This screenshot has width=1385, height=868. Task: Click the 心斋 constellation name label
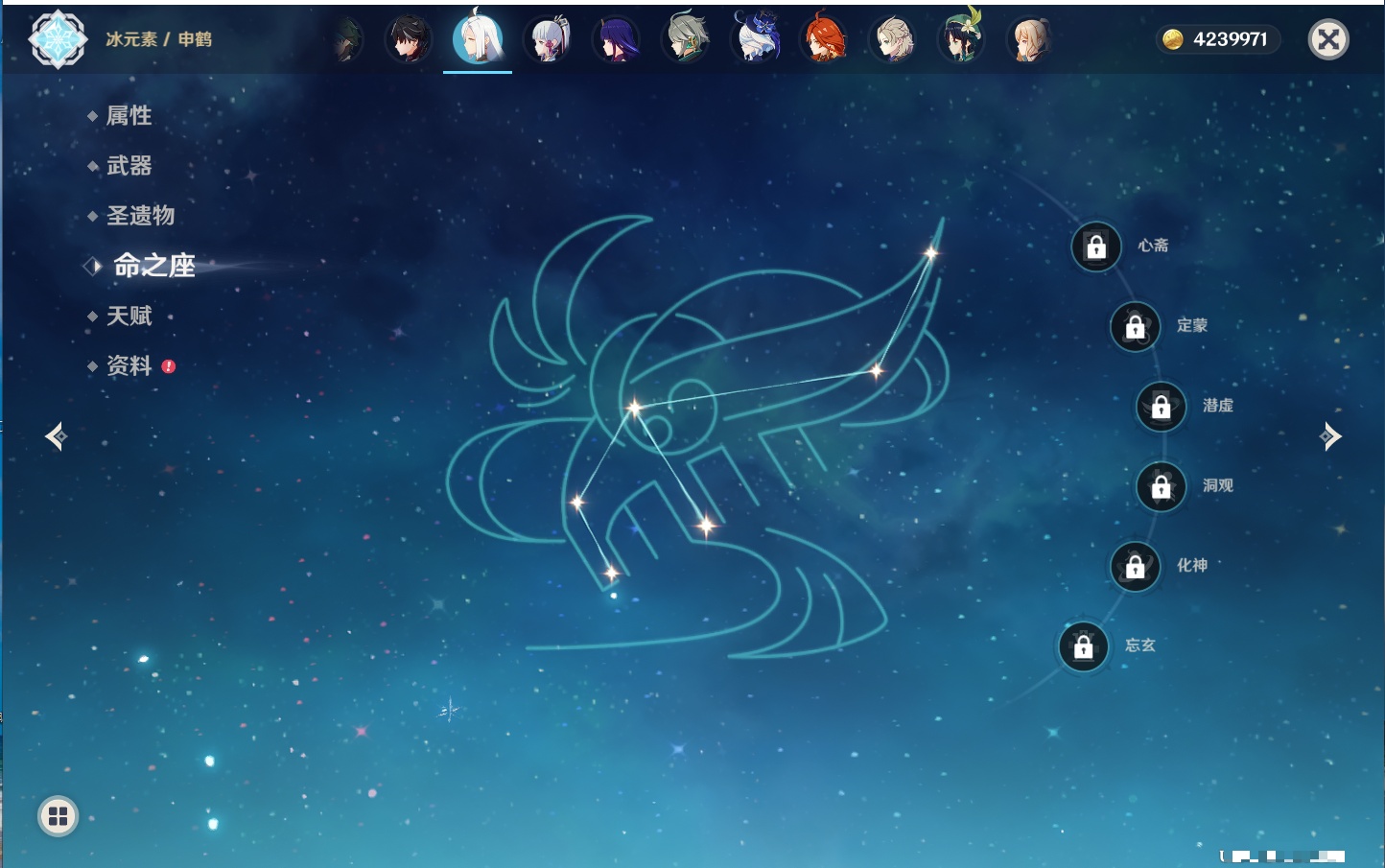point(1153,246)
